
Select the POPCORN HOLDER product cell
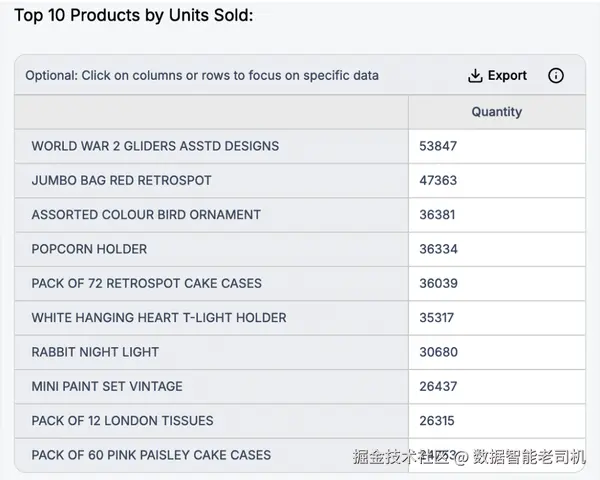click(89, 249)
